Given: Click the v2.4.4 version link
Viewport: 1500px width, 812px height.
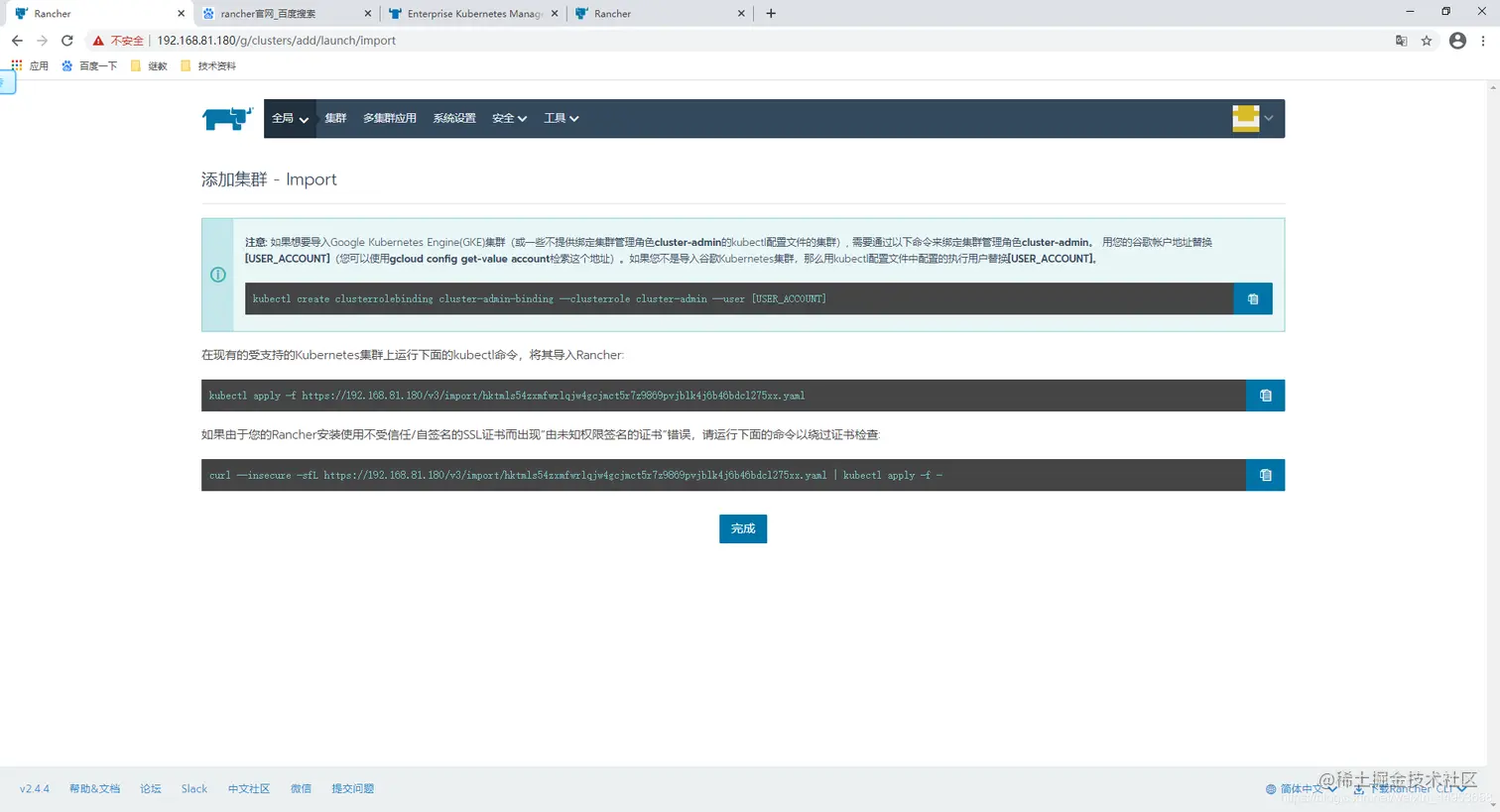Looking at the screenshot, I should coord(35,789).
